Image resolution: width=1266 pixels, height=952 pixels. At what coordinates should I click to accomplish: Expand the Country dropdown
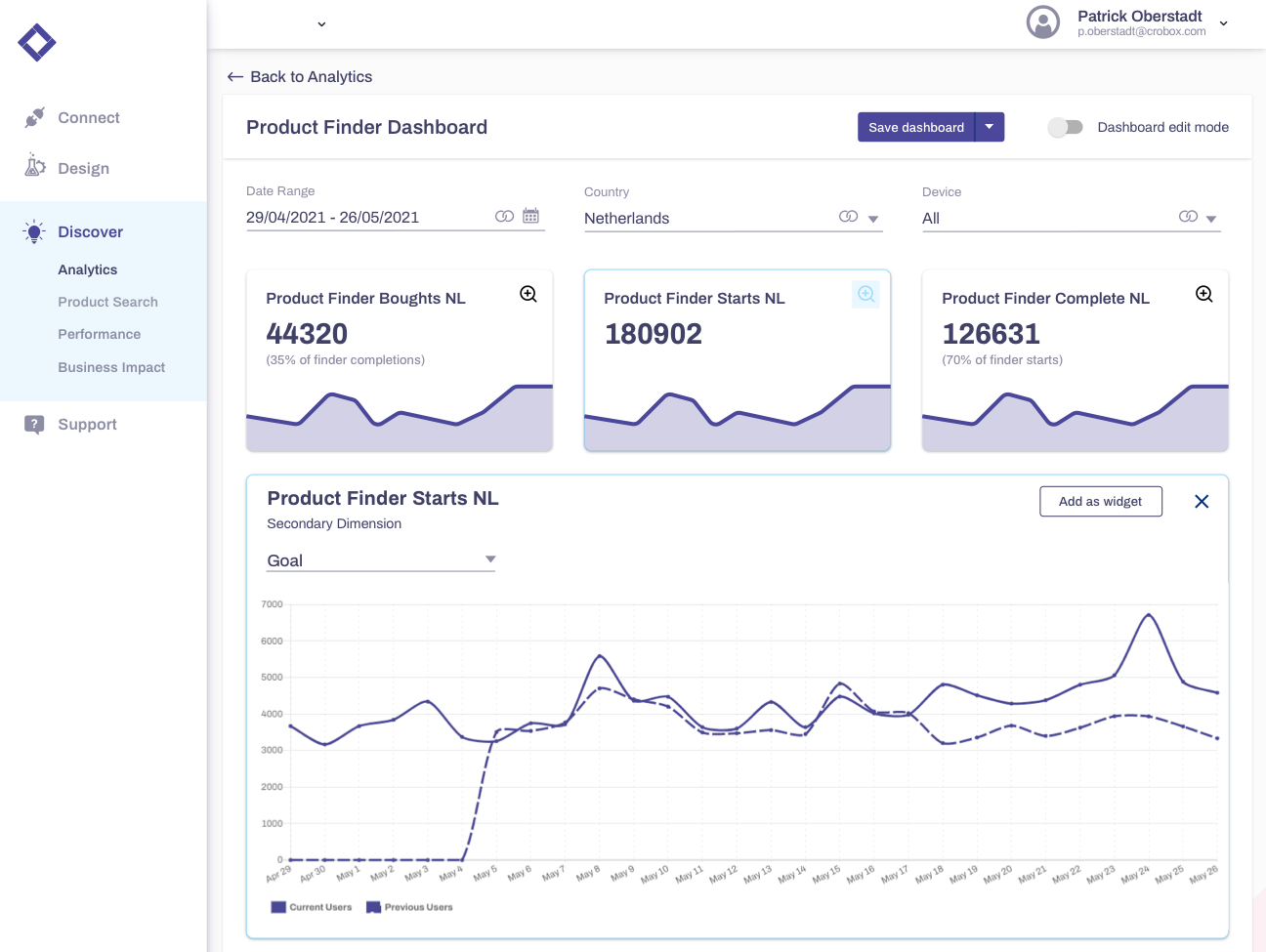point(872,217)
